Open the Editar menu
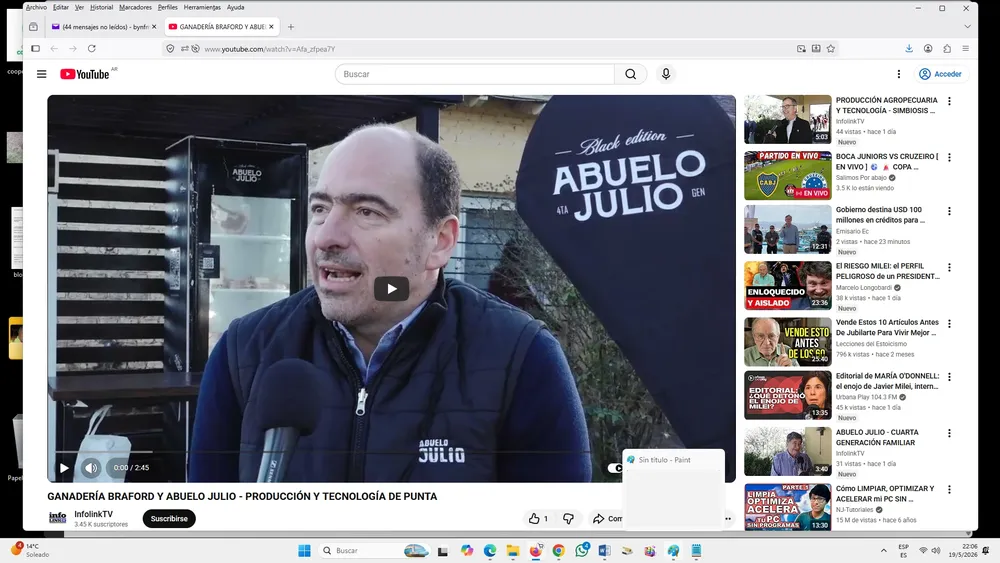 61,7
